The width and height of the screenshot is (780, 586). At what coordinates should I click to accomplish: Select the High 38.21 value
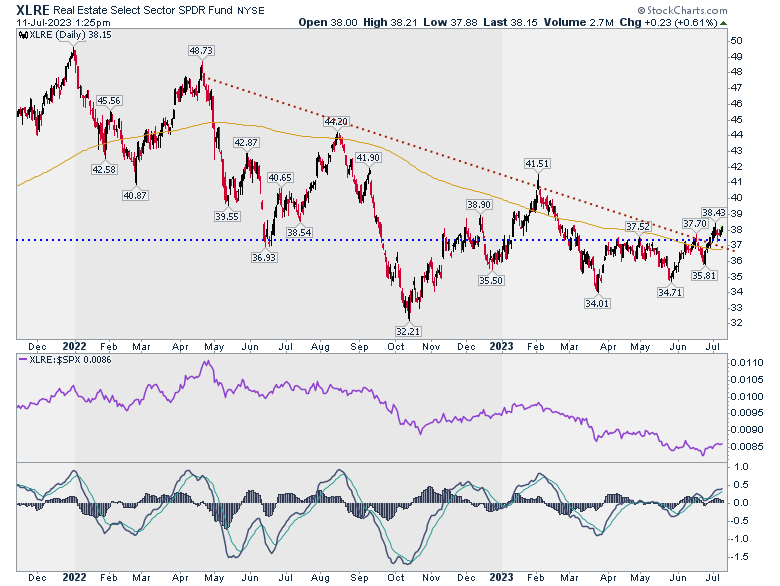390,22
